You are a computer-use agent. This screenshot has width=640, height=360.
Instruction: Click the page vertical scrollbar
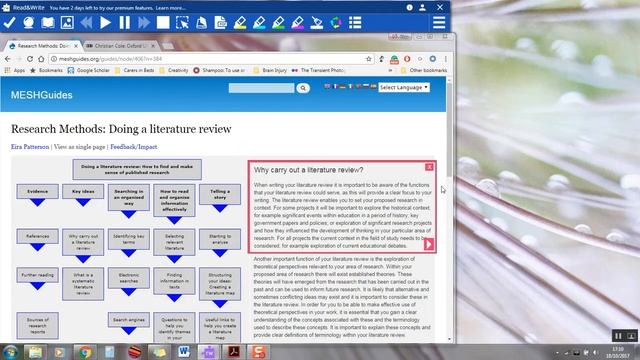[449, 130]
